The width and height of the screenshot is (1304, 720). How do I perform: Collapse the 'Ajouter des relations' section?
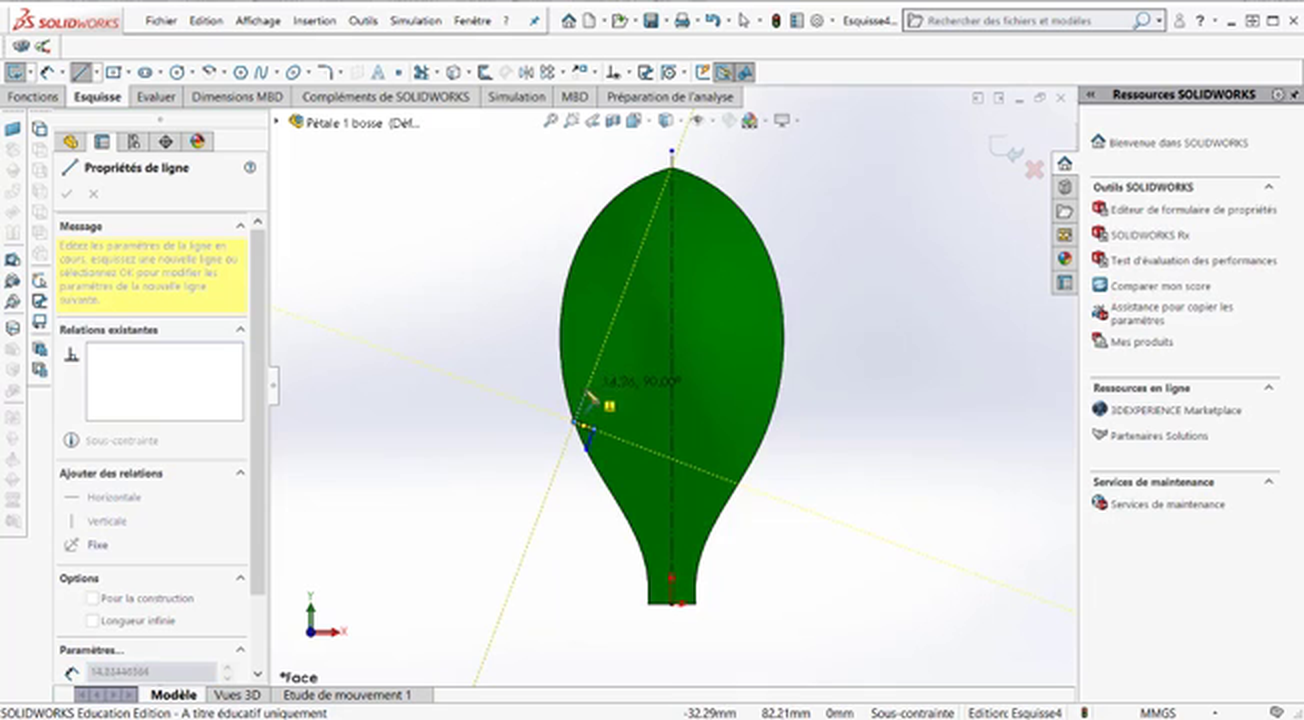[x=240, y=473]
